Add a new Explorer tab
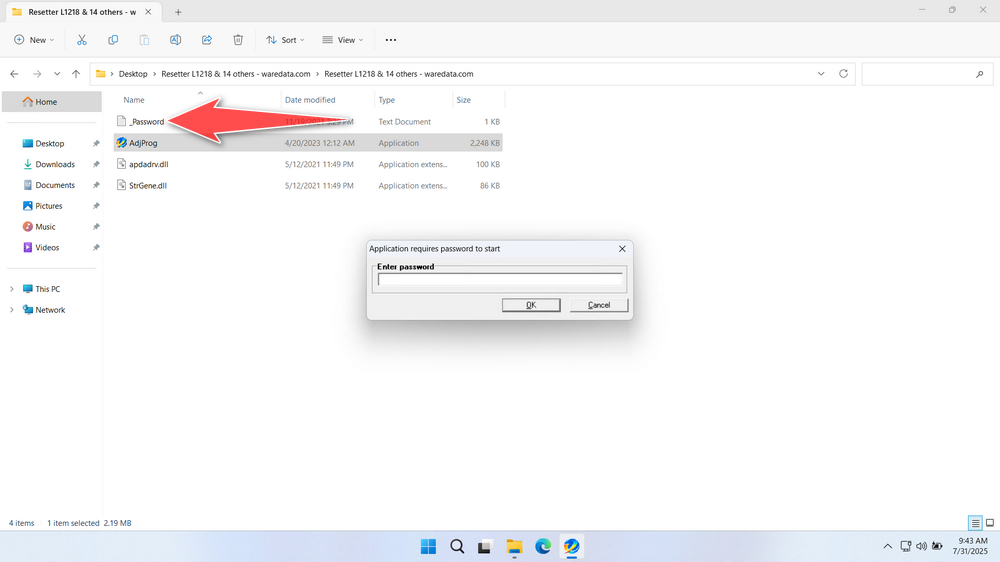Image resolution: width=1000 pixels, height=562 pixels. click(x=178, y=12)
